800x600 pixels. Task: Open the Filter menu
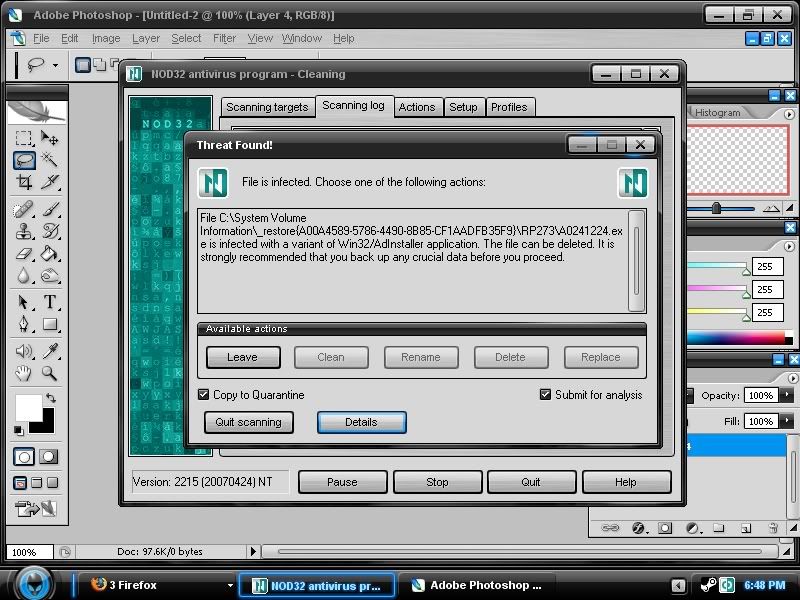pos(224,38)
